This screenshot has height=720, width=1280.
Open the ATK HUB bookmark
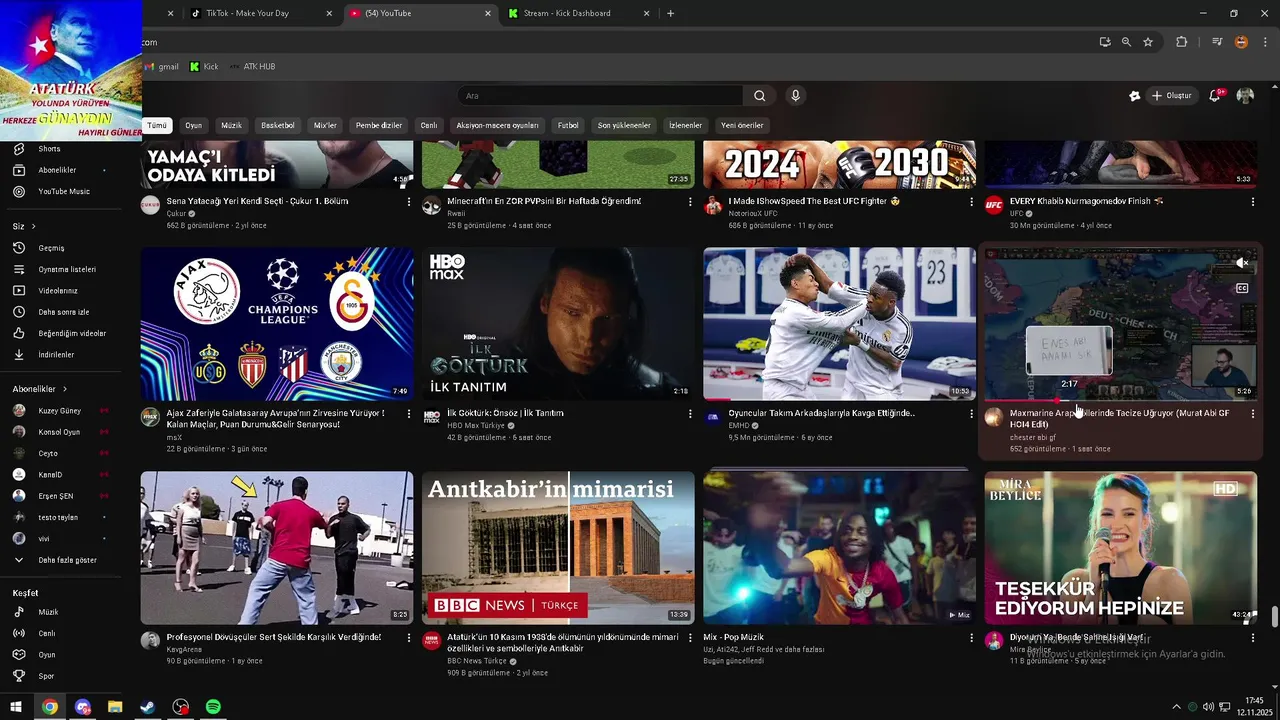(x=252, y=67)
